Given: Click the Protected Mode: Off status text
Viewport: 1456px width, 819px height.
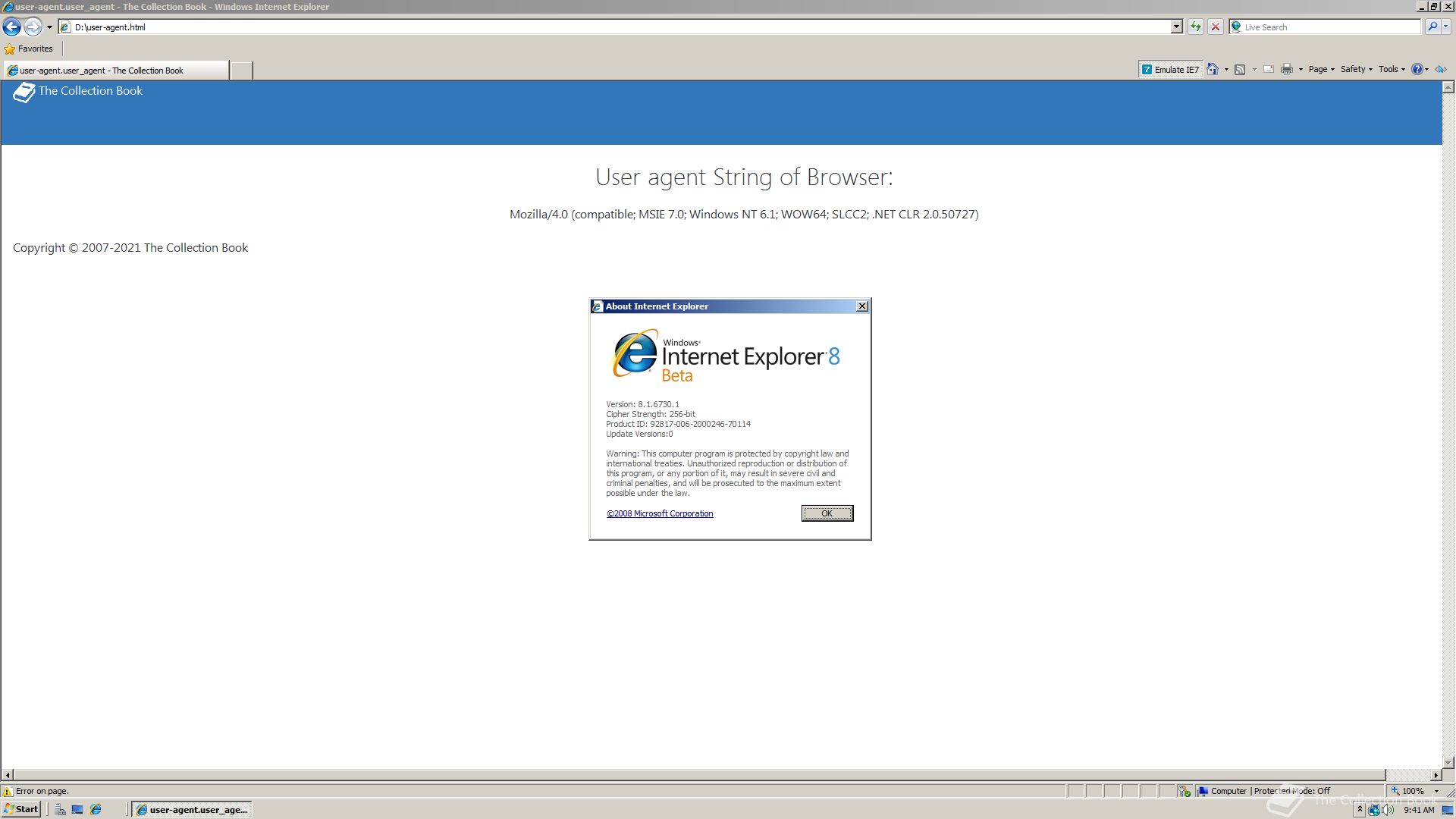Looking at the screenshot, I should pyautogui.click(x=1292, y=791).
